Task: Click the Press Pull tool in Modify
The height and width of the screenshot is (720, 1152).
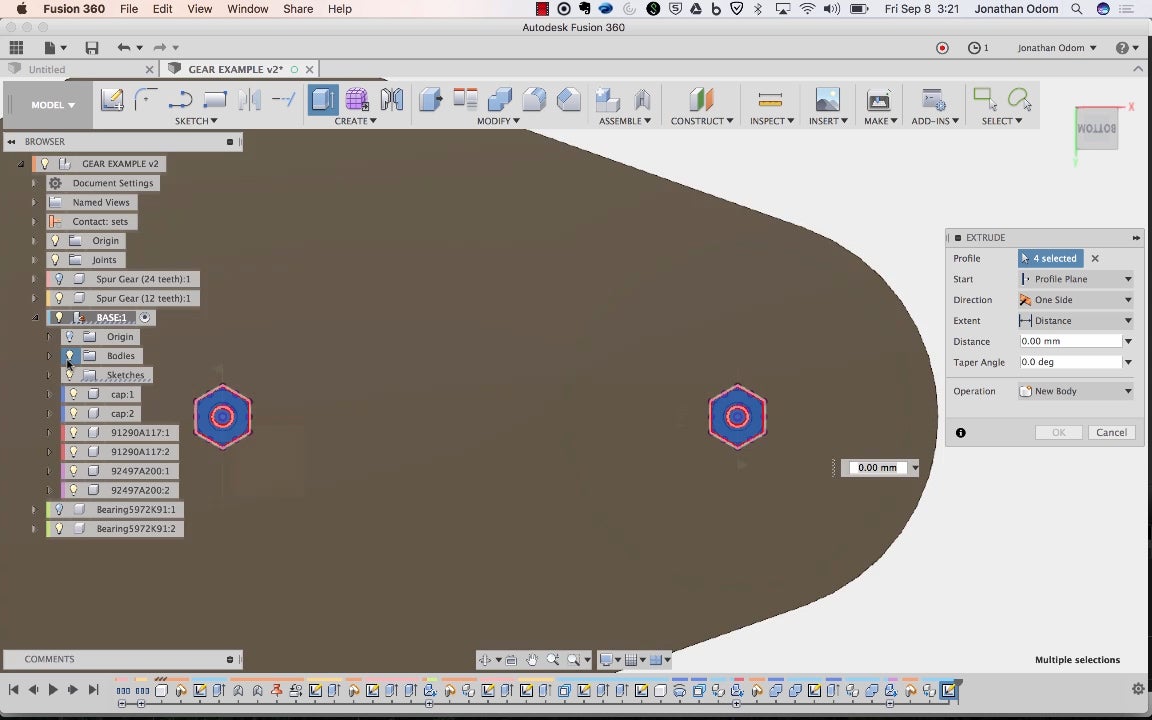Action: [x=430, y=100]
